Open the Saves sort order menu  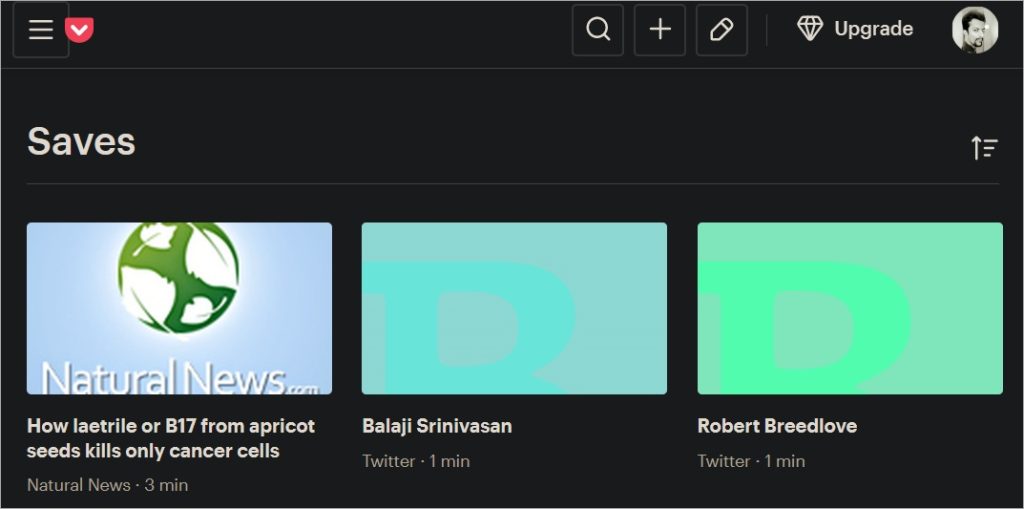[984, 148]
